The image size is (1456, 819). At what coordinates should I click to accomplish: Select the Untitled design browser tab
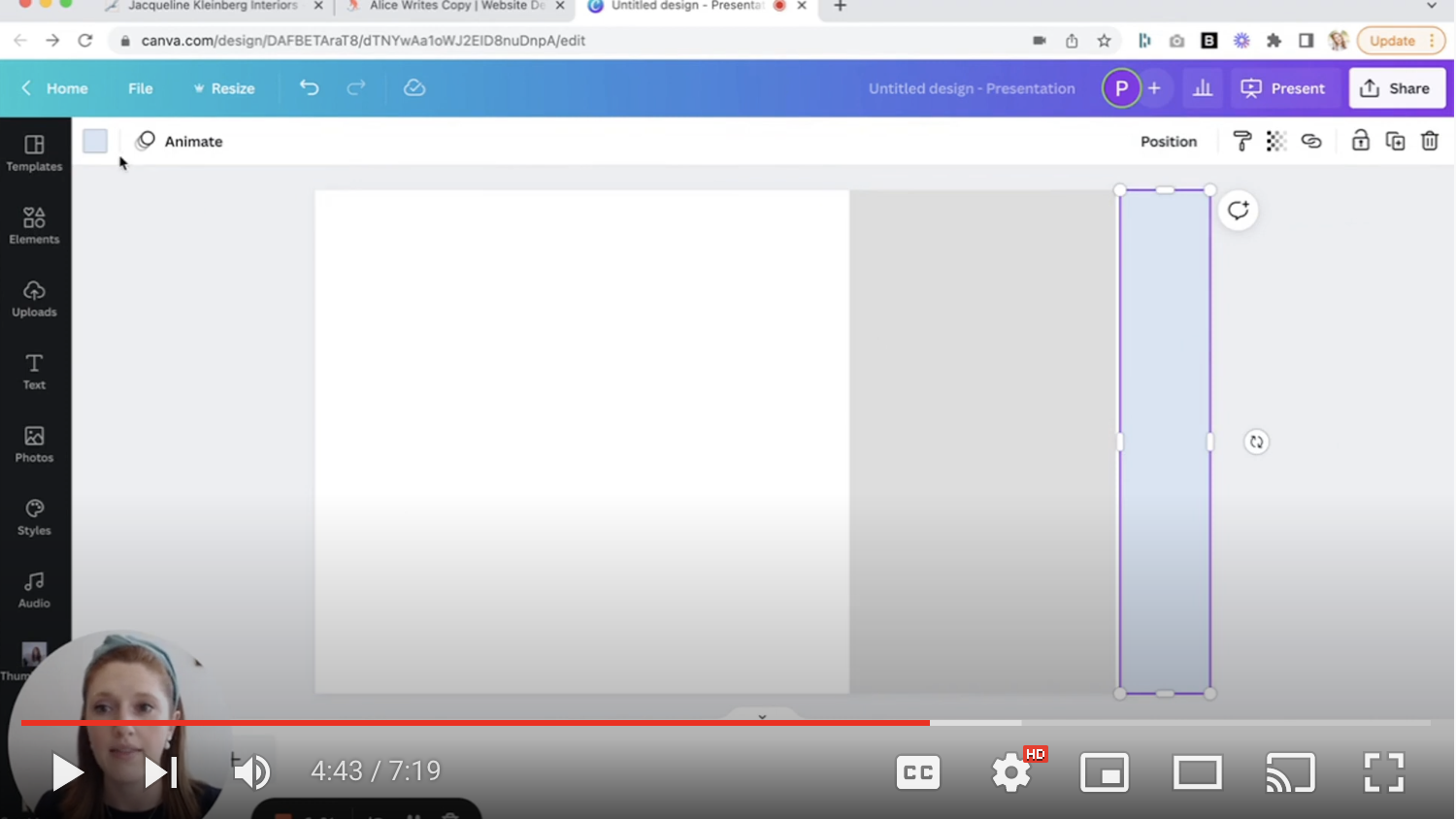688,7
